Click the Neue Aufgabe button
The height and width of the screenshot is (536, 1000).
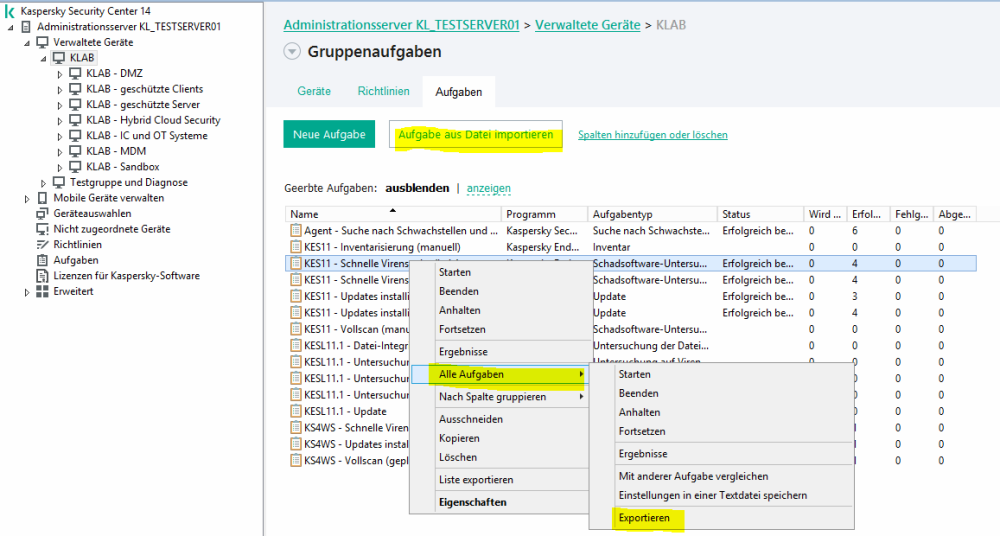pyautogui.click(x=329, y=134)
